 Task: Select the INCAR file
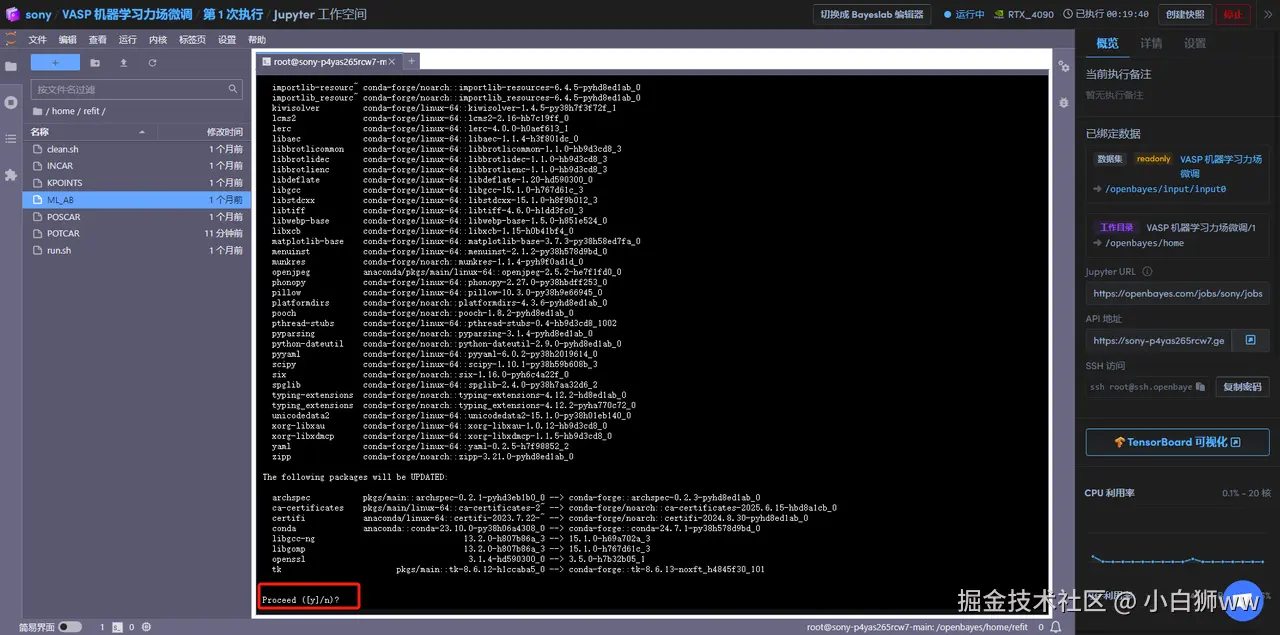(136, 166)
